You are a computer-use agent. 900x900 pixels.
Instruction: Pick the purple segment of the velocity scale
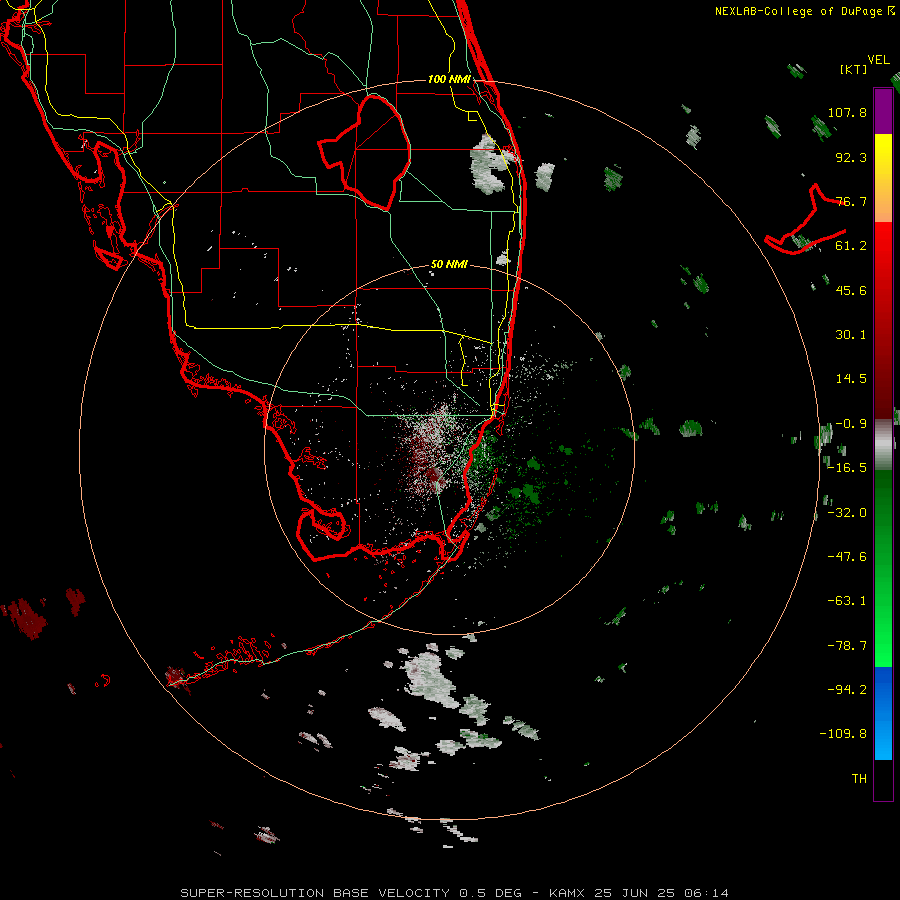click(x=883, y=111)
